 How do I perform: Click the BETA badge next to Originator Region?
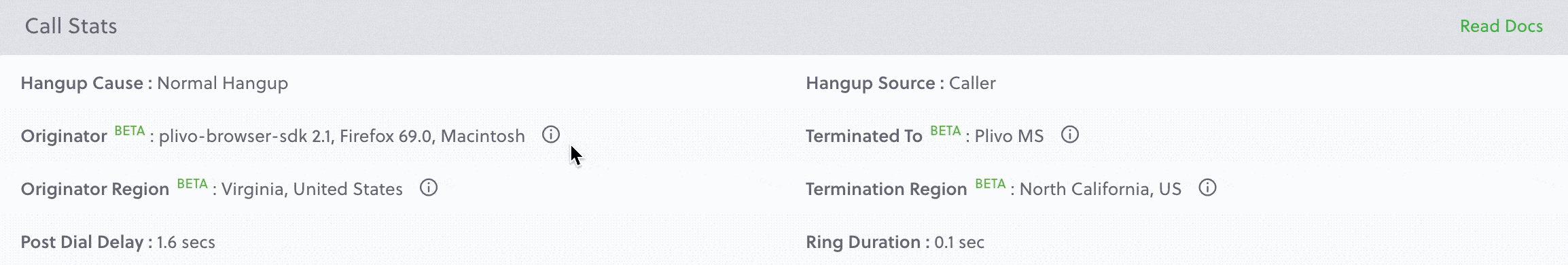coord(192,184)
